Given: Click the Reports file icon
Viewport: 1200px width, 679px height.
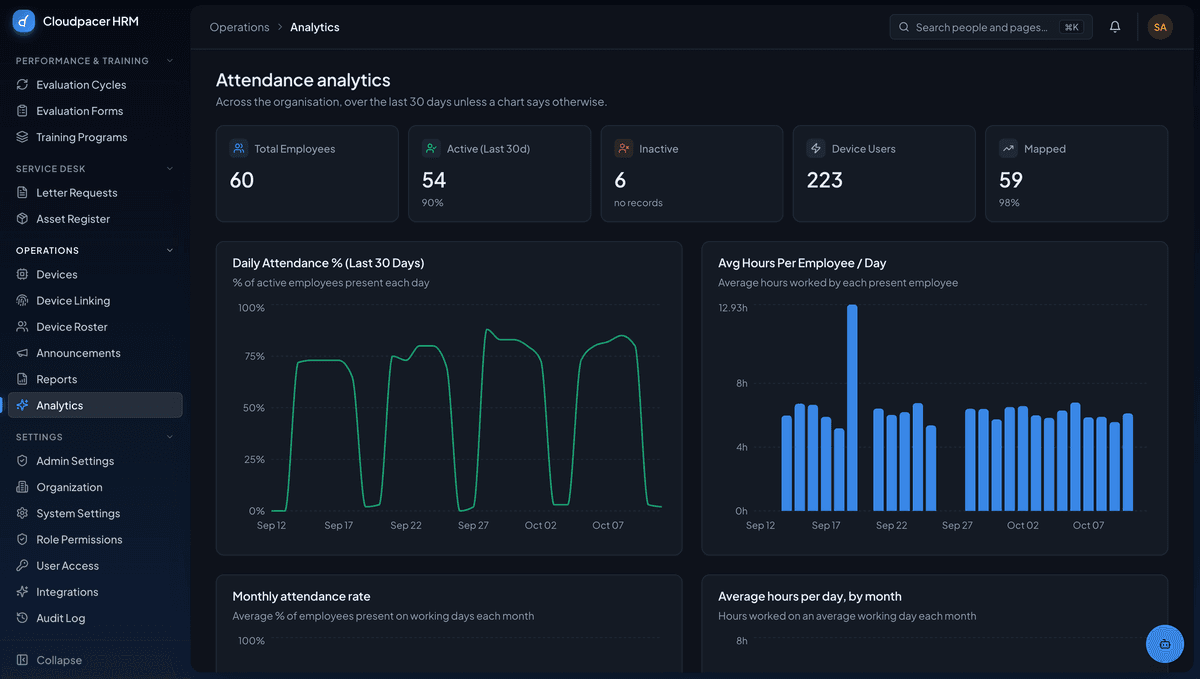Looking at the screenshot, I should (23, 379).
